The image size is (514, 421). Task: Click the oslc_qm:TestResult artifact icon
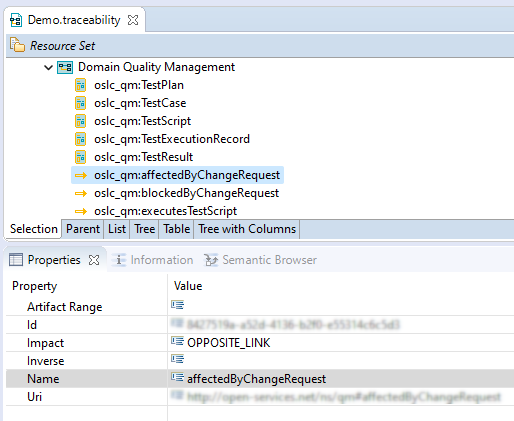click(x=80, y=157)
